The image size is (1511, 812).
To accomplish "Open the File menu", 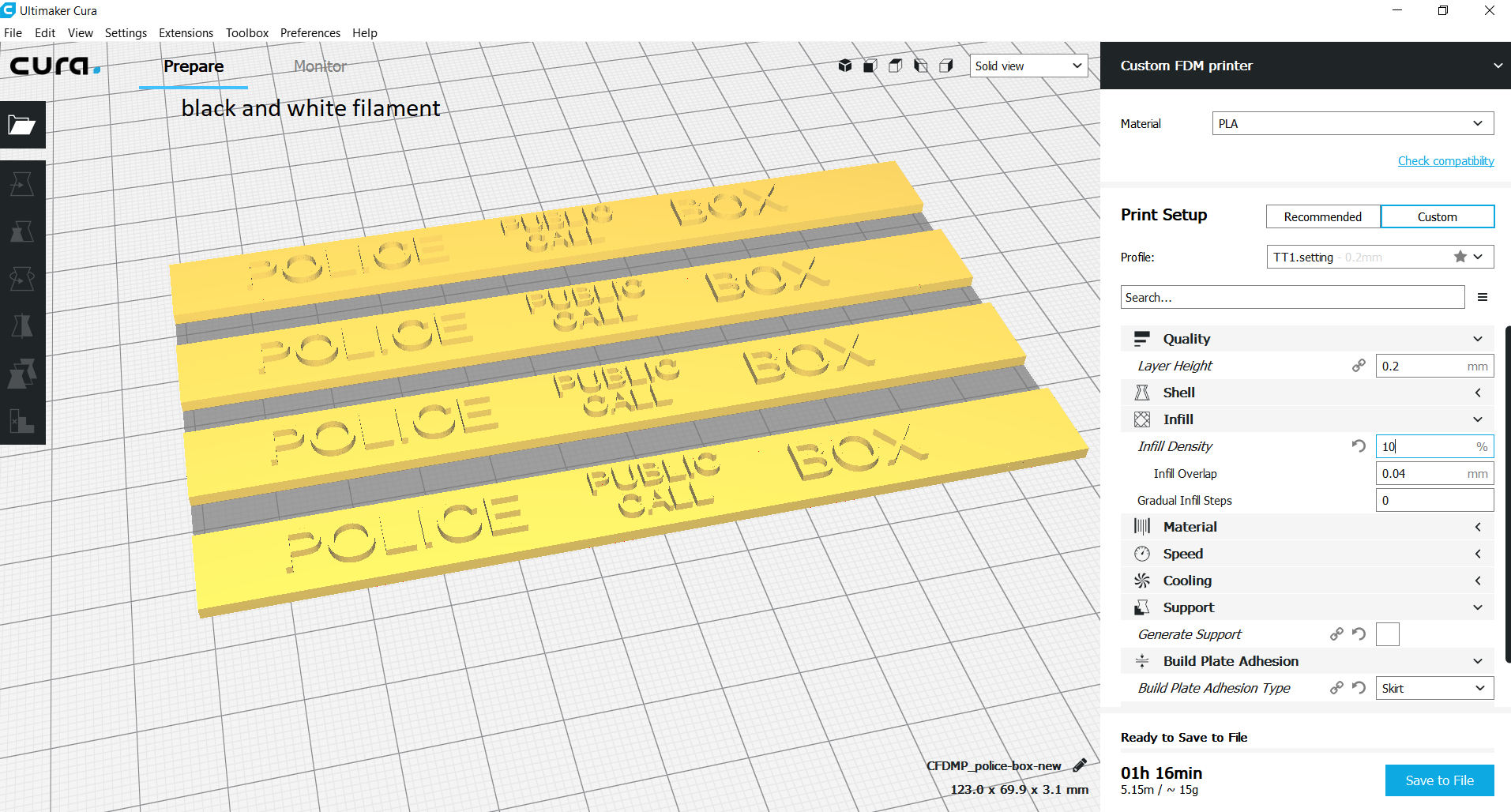I will tap(13, 33).
